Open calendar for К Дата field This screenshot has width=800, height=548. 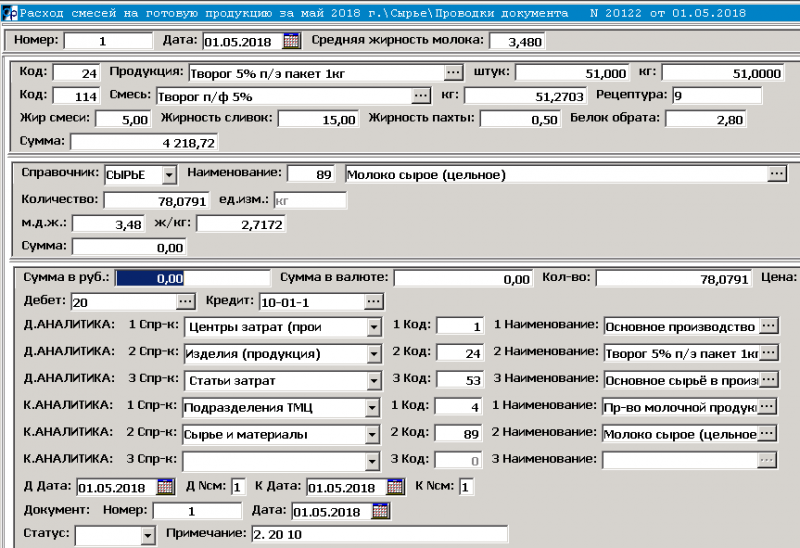point(396,487)
